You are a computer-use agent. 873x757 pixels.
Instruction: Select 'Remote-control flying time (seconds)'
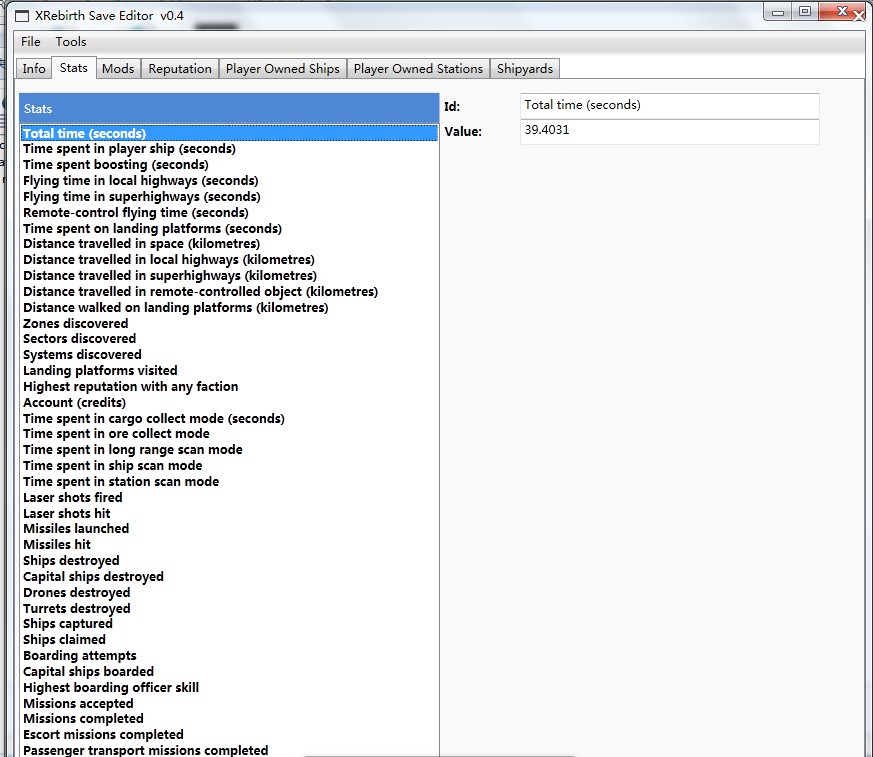(229, 213)
